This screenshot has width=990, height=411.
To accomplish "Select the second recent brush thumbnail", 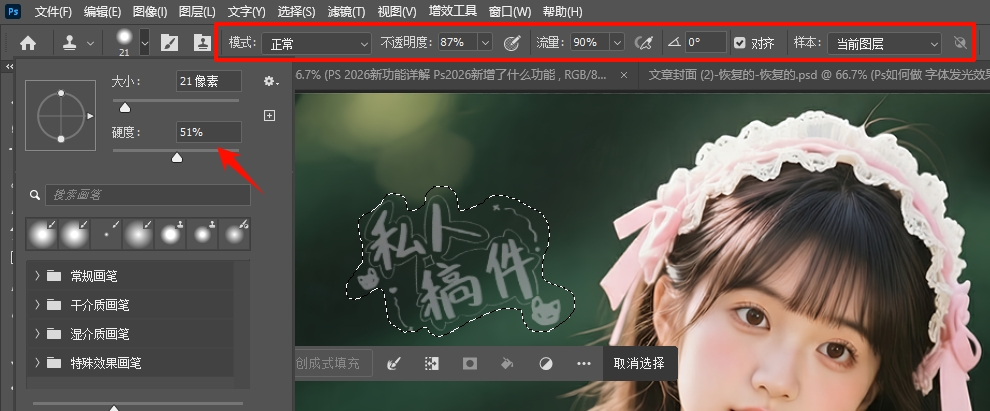I will point(75,234).
